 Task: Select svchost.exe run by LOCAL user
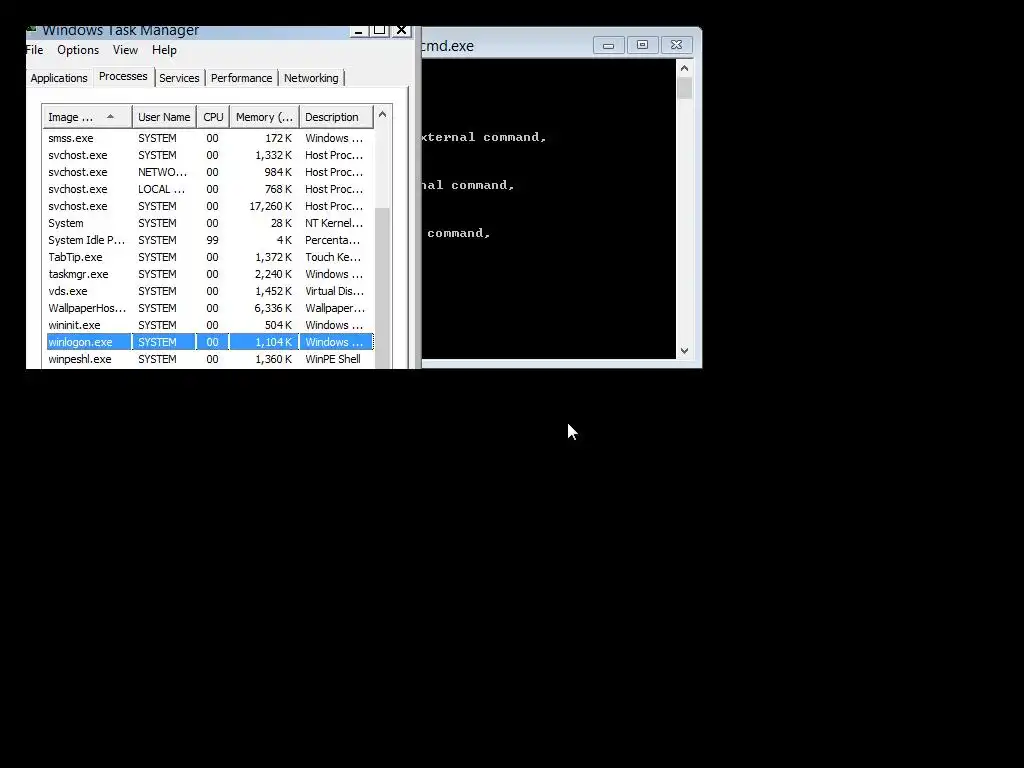pyautogui.click(x=209, y=189)
